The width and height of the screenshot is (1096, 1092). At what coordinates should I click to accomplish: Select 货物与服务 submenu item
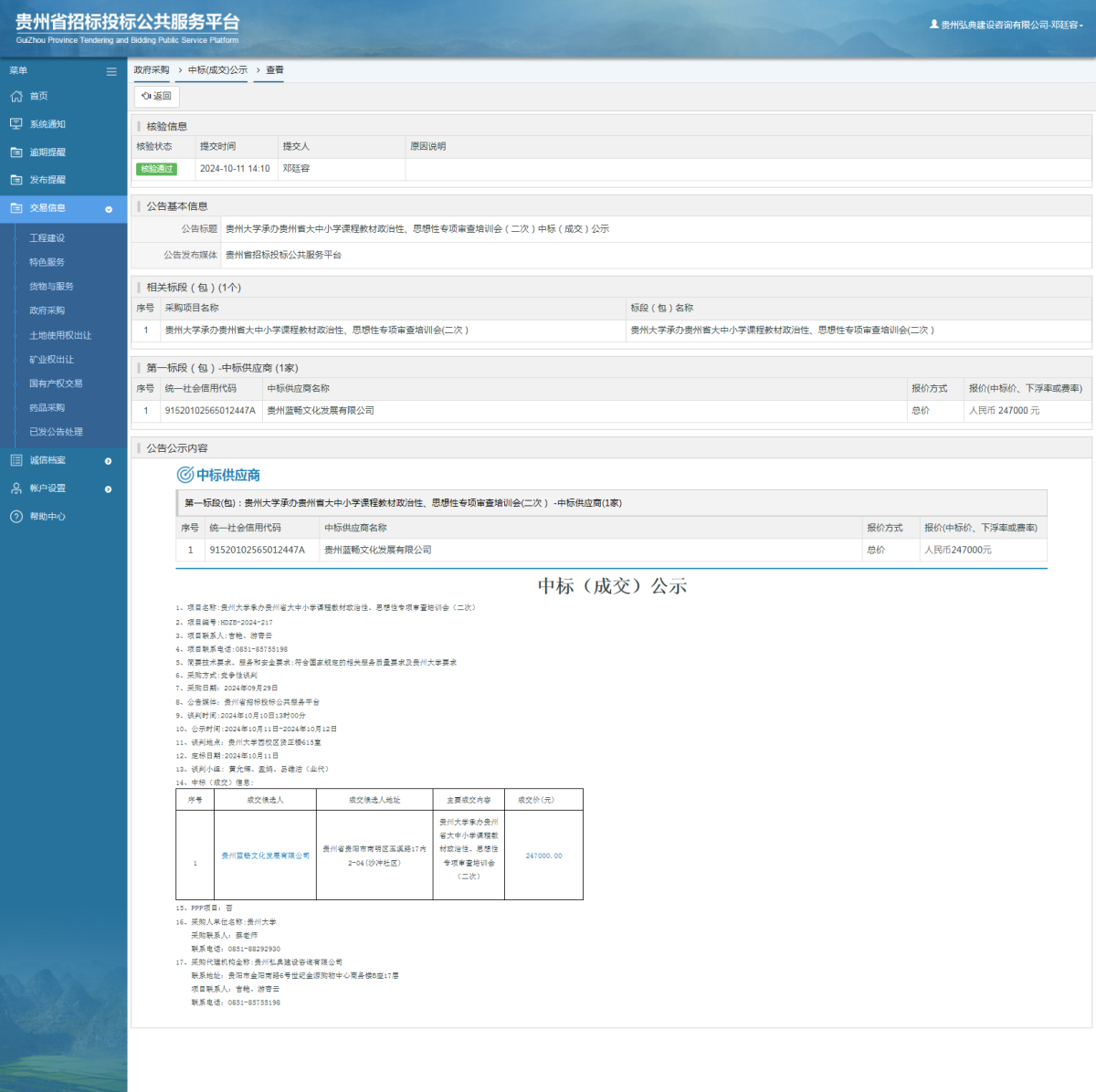coord(51,287)
